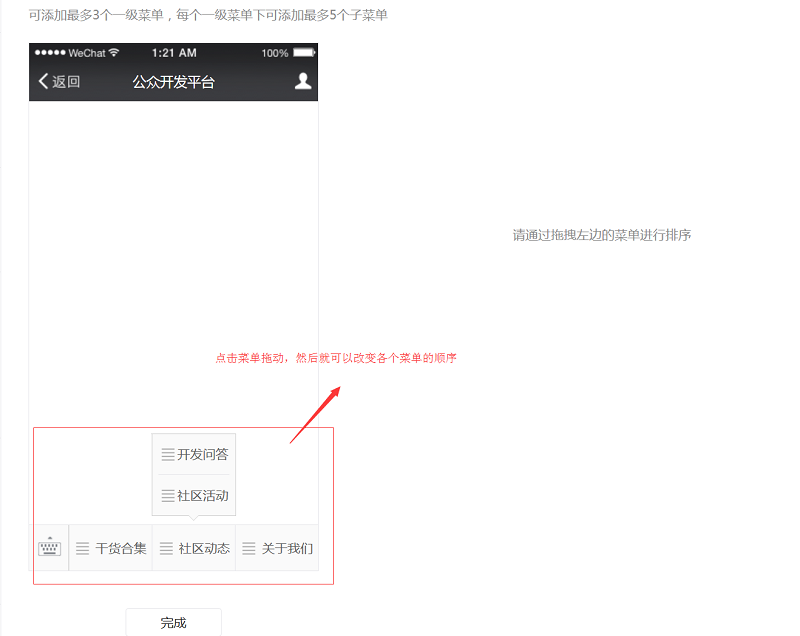800x636 pixels.
Task: Grab the drag handle beside 开发问答
Action: click(168, 454)
